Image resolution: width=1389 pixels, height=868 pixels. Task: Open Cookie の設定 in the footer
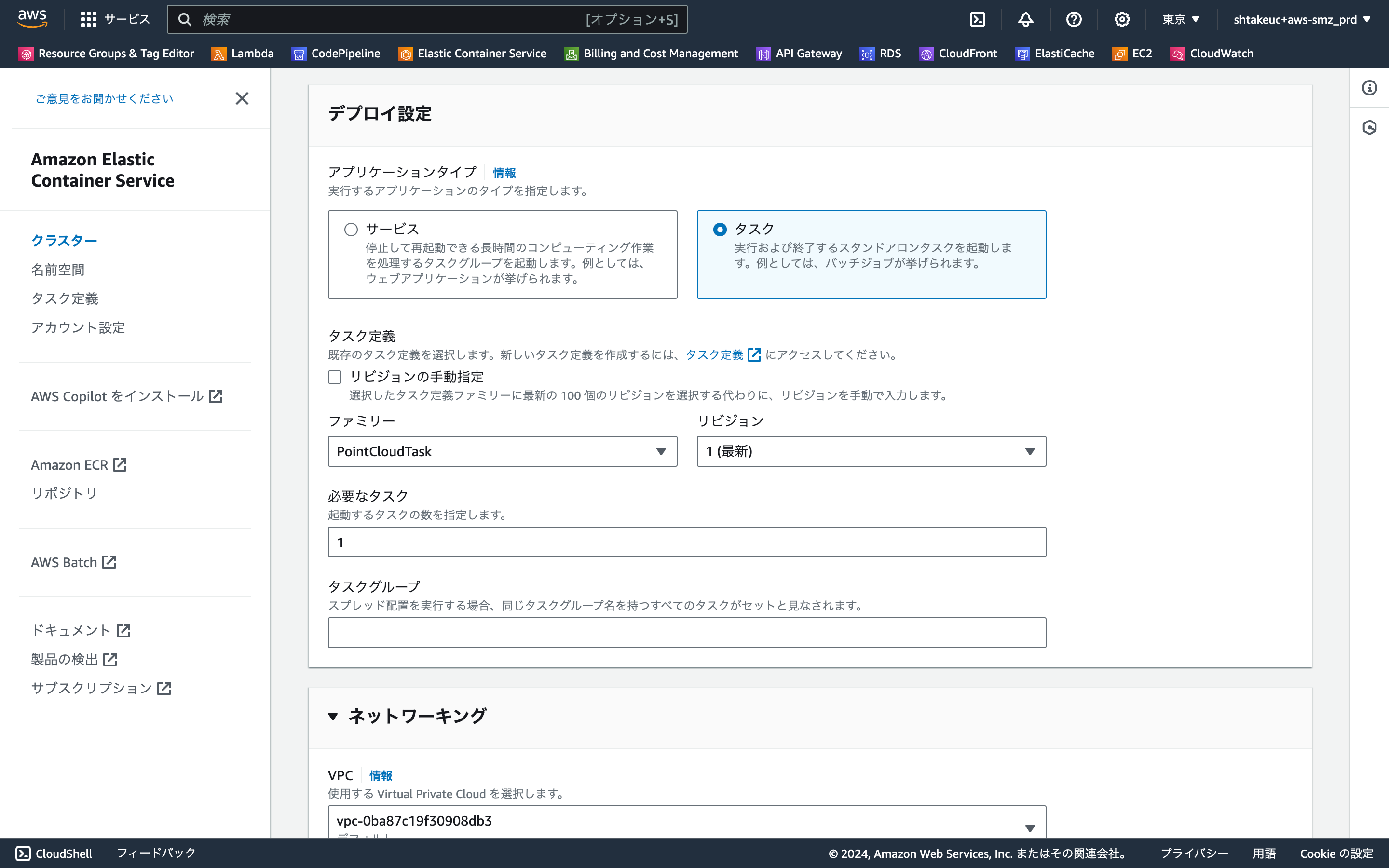coord(1337,853)
